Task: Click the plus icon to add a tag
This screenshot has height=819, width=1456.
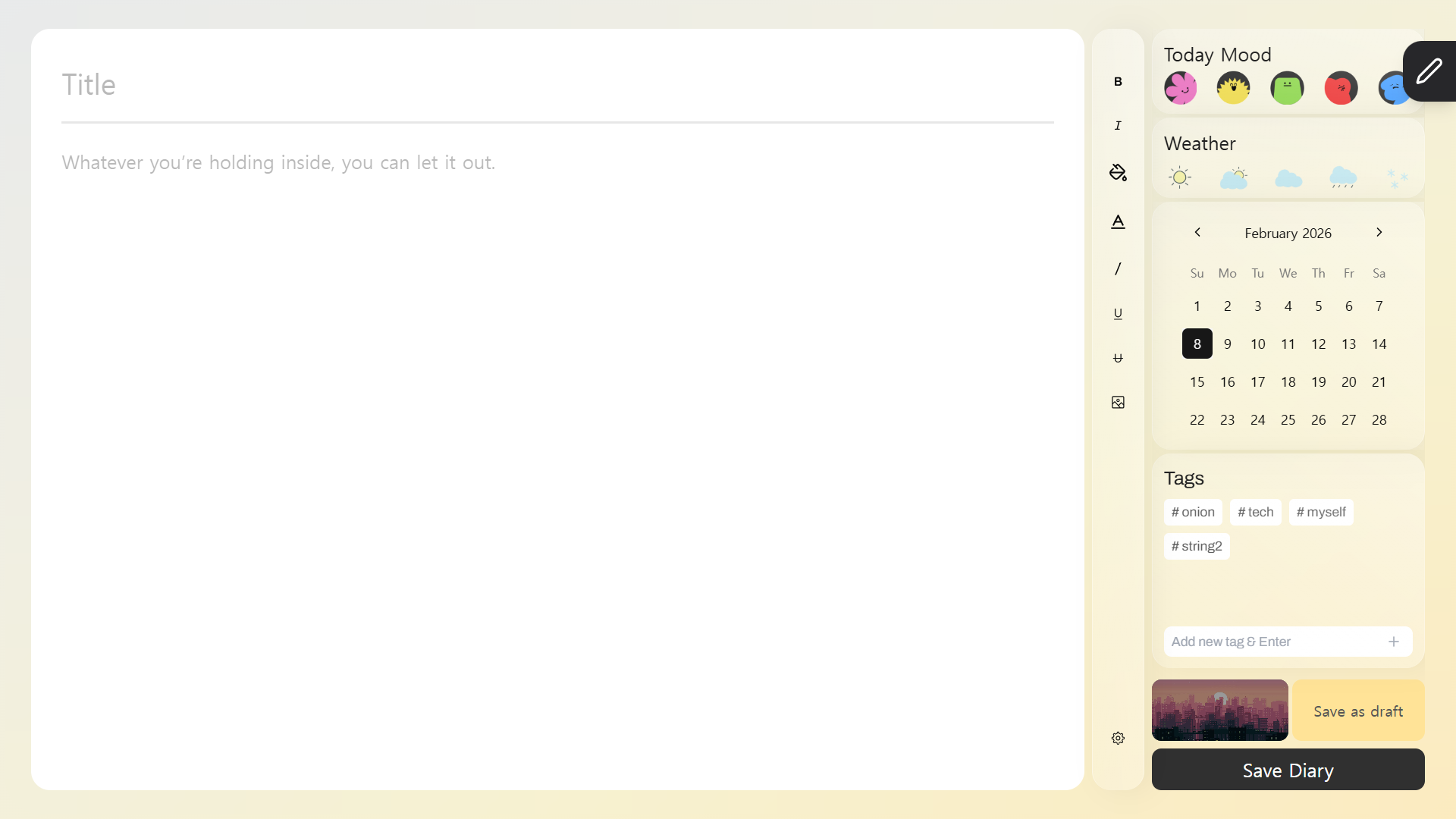Action: (x=1393, y=642)
